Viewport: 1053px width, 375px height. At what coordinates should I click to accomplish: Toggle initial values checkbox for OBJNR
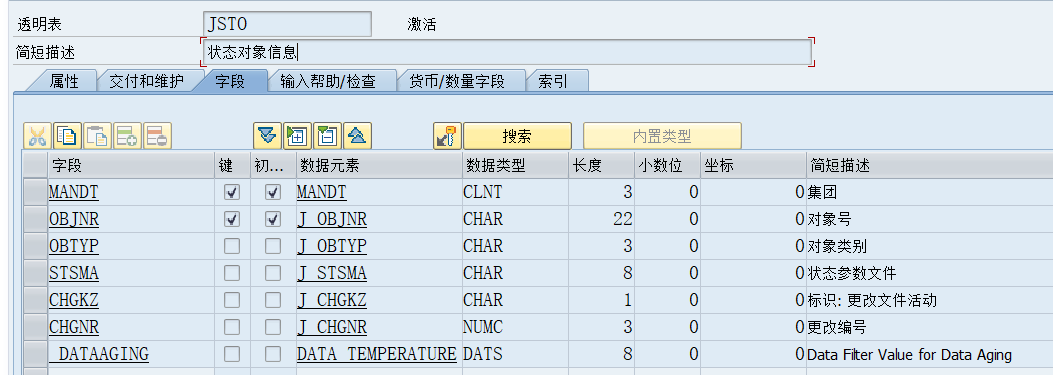pos(273,219)
